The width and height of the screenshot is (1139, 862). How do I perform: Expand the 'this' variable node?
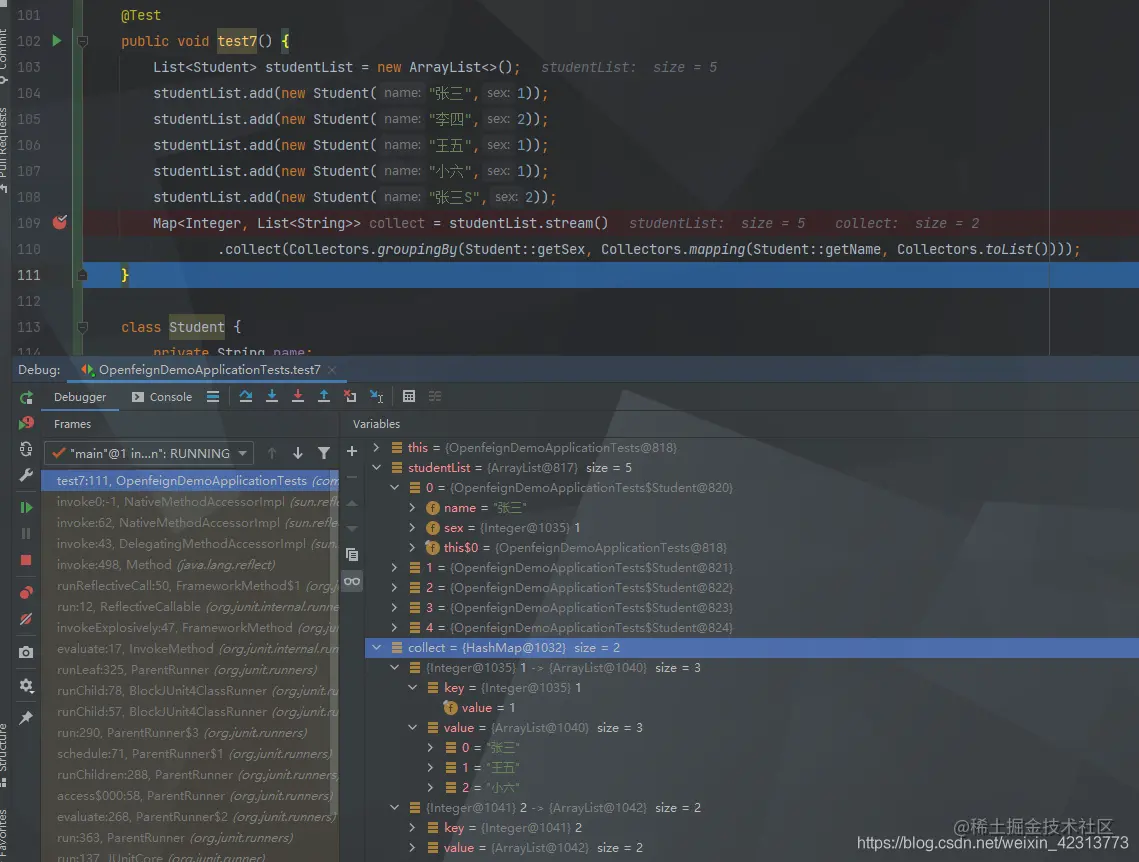click(x=376, y=447)
